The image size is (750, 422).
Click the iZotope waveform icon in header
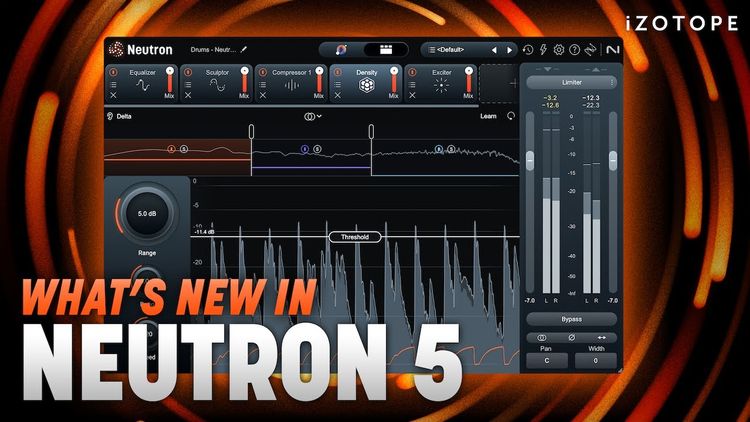point(591,49)
